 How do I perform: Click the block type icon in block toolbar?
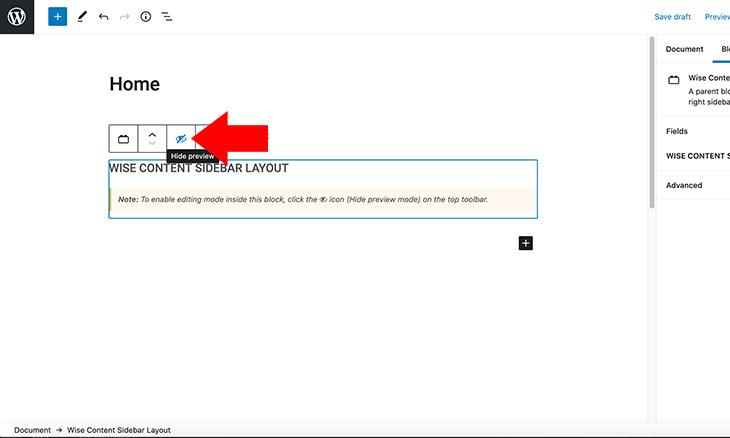123,139
